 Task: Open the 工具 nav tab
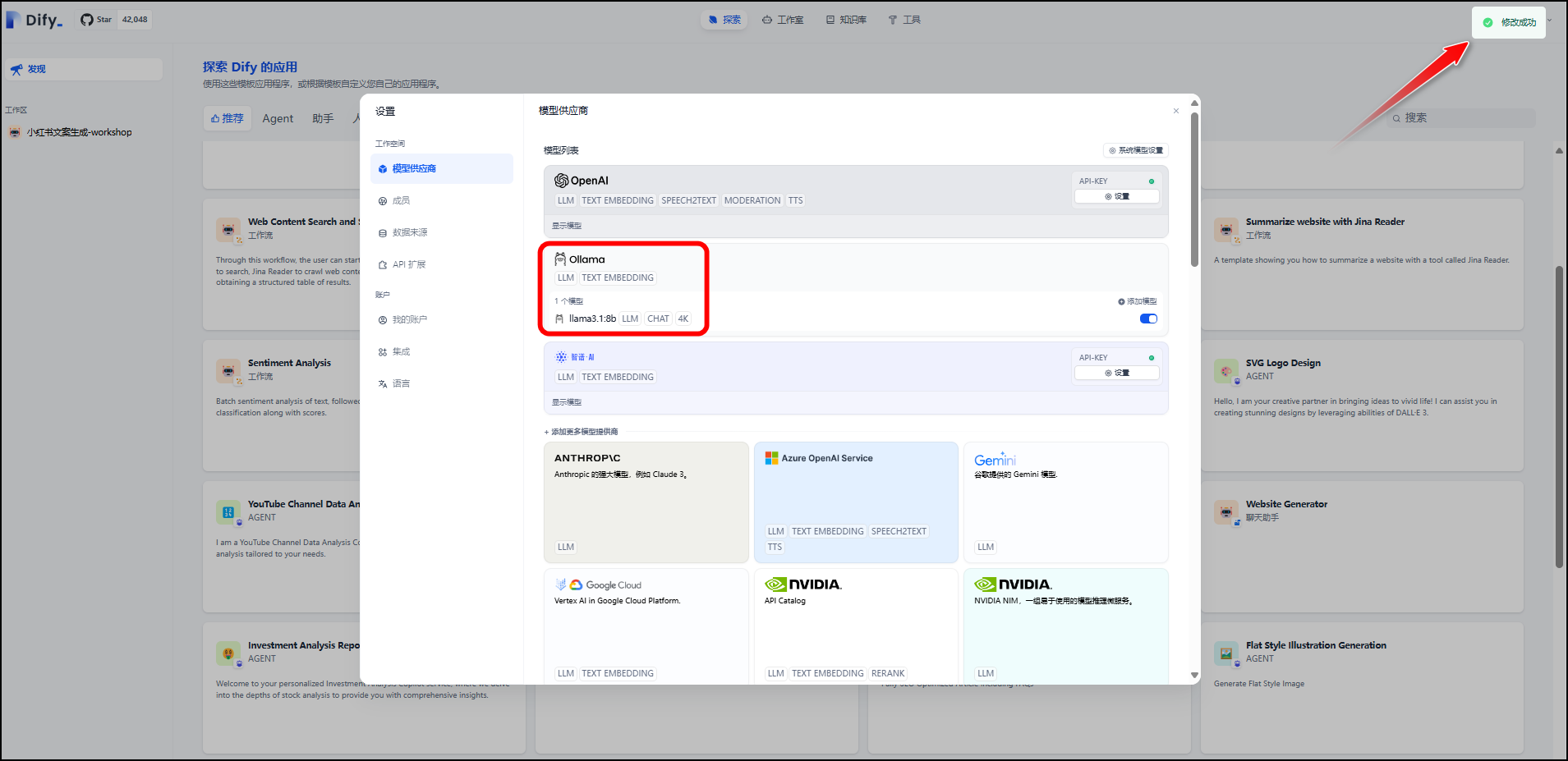(x=904, y=20)
